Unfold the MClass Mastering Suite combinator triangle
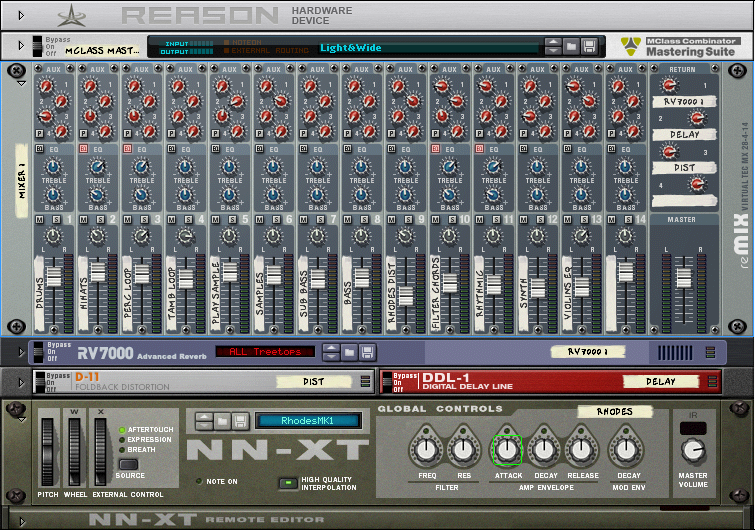The width and height of the screenshot is (755, 530). click(21, 46)
